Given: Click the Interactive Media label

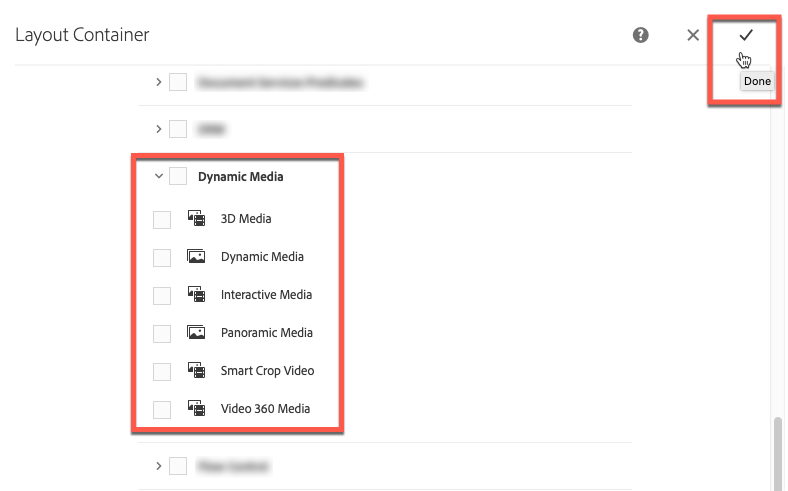Looking at the screenshot, I should coord(266,294).
